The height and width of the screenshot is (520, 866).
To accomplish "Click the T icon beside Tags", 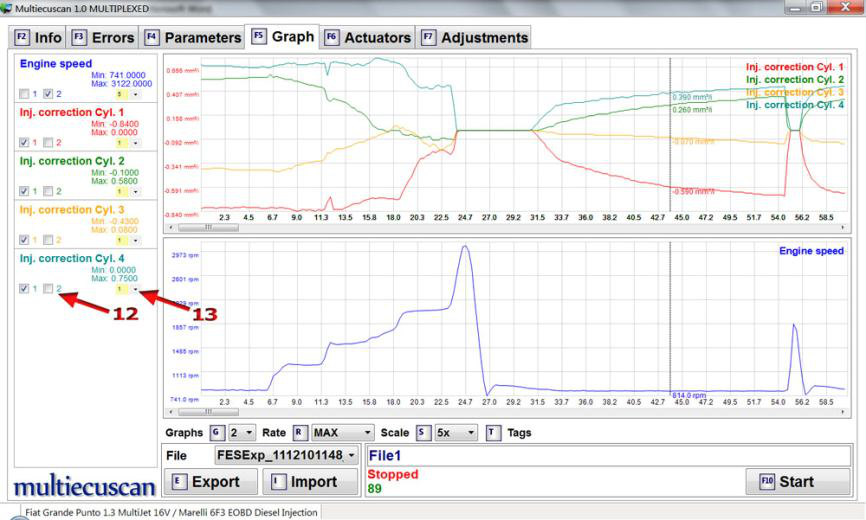I will coord(493,433).
